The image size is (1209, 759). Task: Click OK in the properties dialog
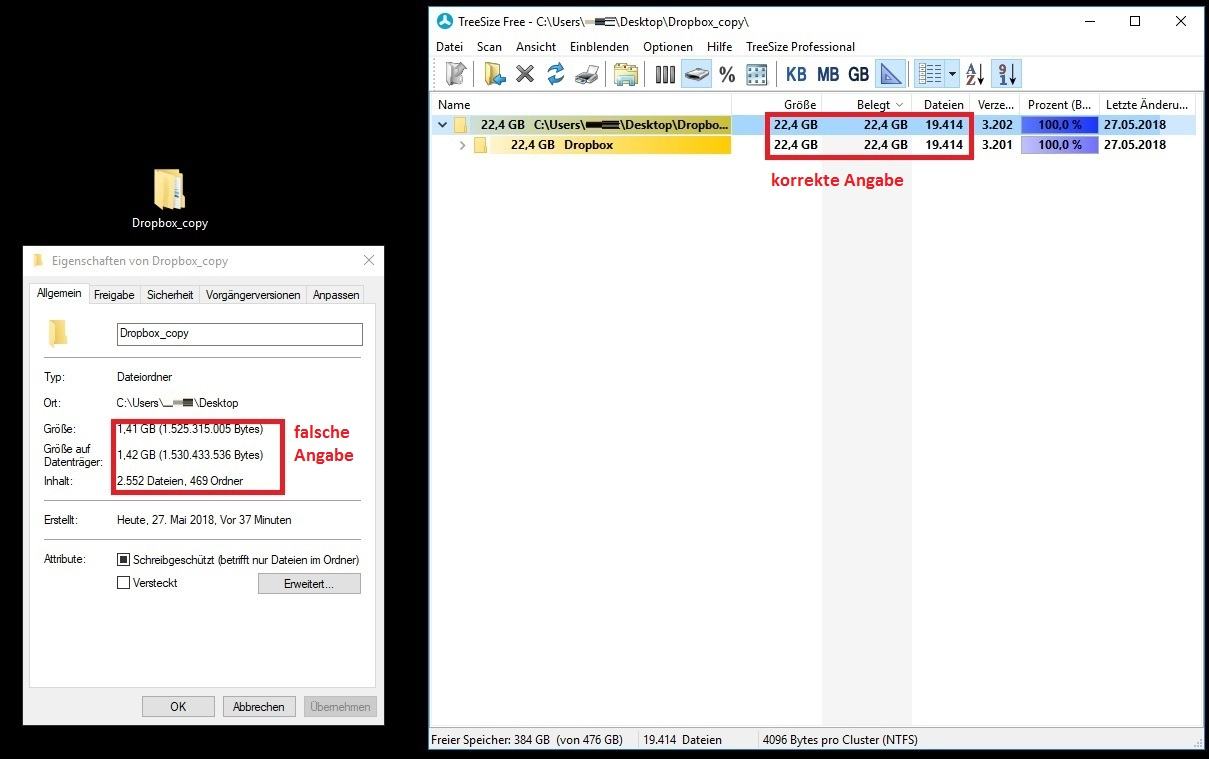(x=178, y=707)
